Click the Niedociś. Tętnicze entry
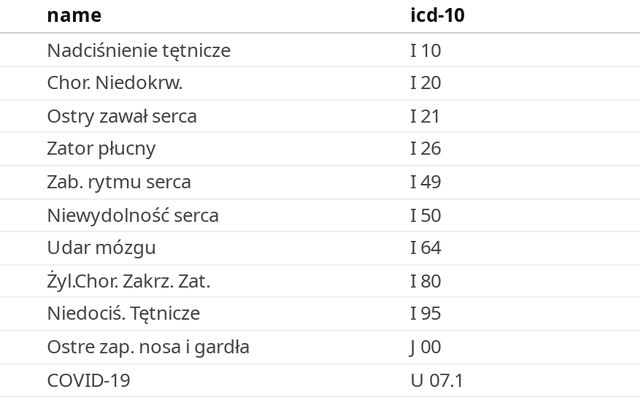Viewport: 640px width, 400px height. click(124, 314)
